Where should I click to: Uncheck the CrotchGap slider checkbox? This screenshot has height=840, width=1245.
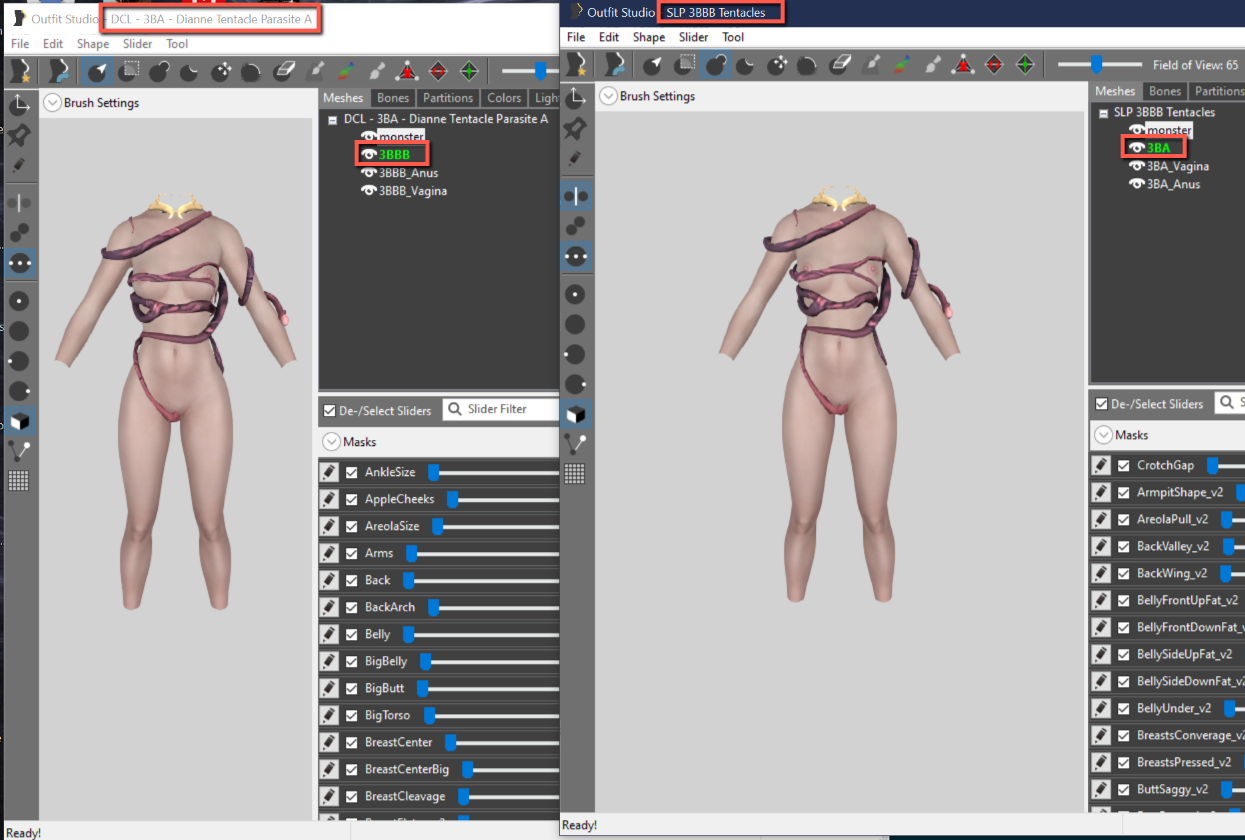pyautogui.click(x=1124, y=465)
